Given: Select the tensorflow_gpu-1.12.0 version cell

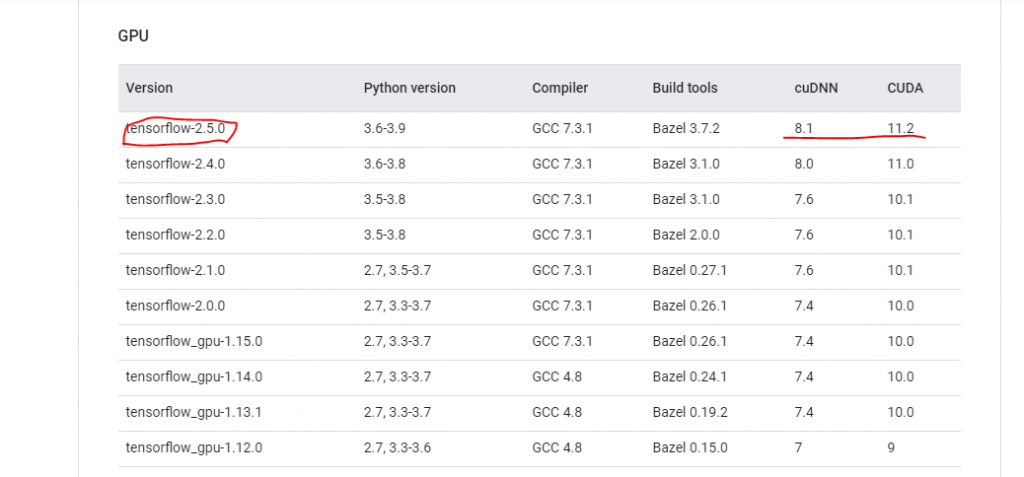Looking at the screenshot, I should coord(194,448).
